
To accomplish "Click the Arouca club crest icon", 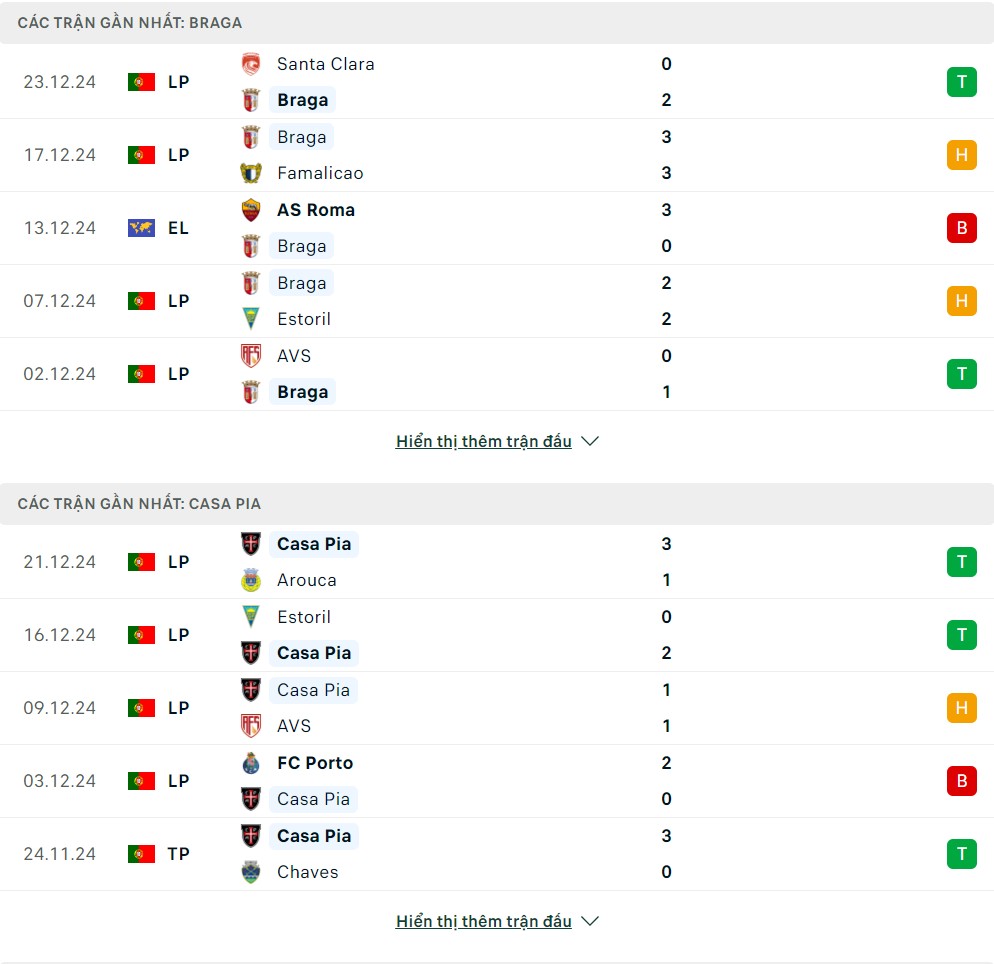I will [x=251, y=580].
